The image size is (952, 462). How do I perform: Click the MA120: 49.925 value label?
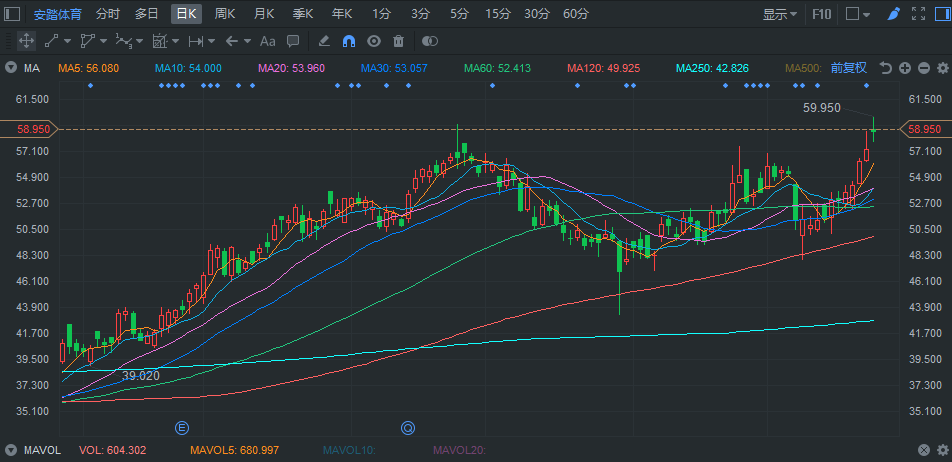tap(604, 68)
